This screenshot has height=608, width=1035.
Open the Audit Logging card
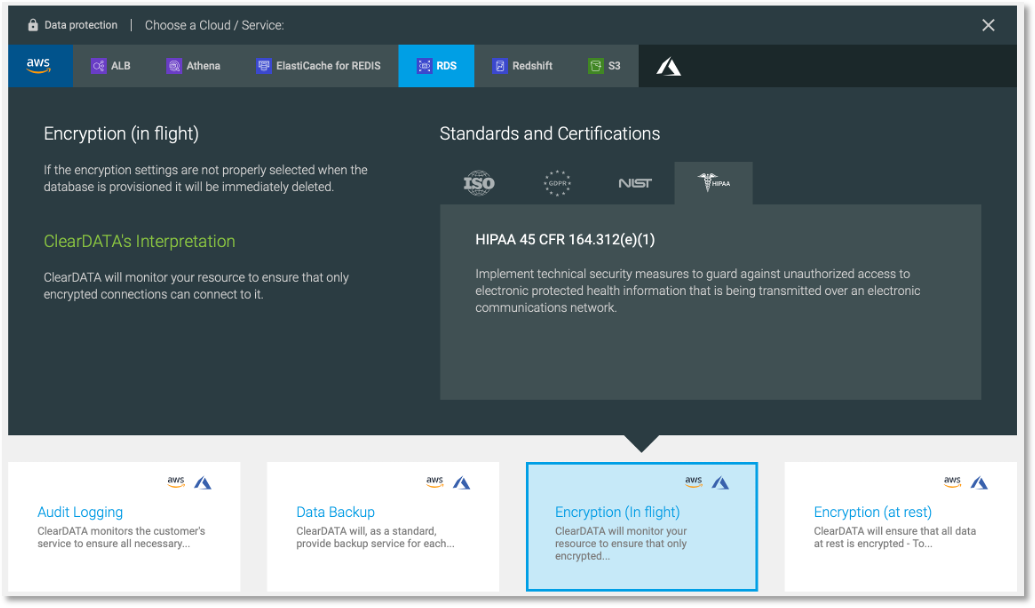coord(124,526)
